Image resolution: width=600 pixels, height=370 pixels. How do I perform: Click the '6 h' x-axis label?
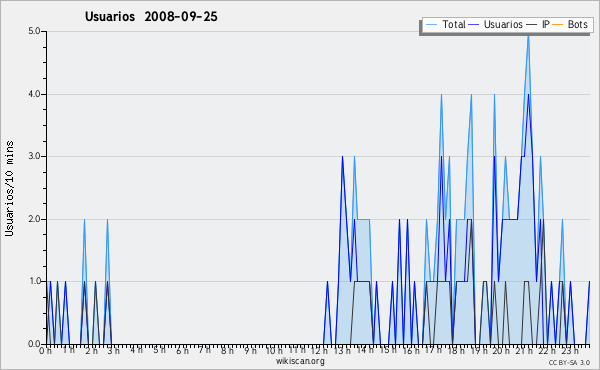coord(182,351)
